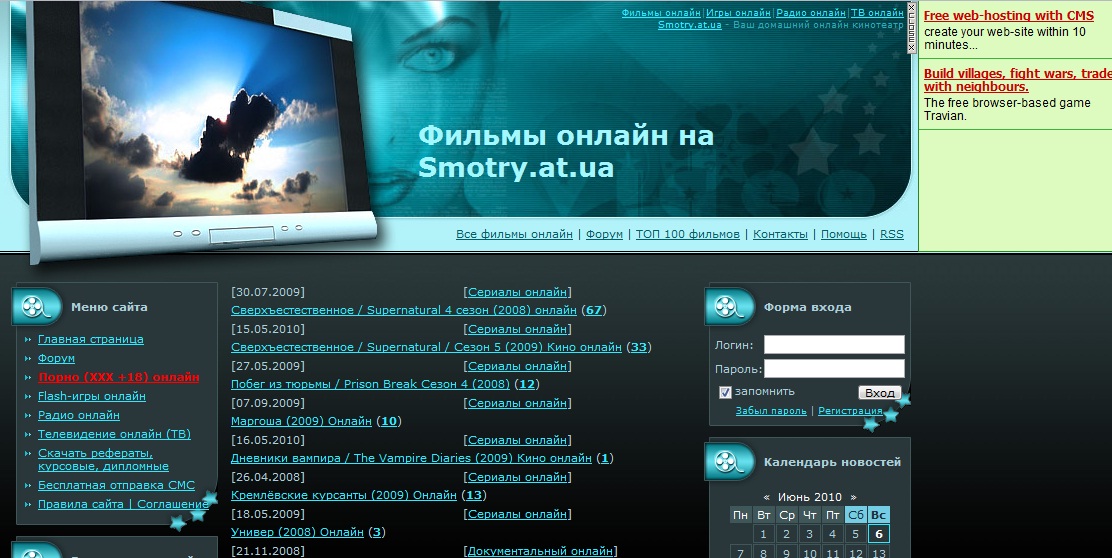Open Supernatural Сезон 5 (2009) Кино онлайн entry
The width and height of the screenshot is (1112, 558).
(426, 347)
